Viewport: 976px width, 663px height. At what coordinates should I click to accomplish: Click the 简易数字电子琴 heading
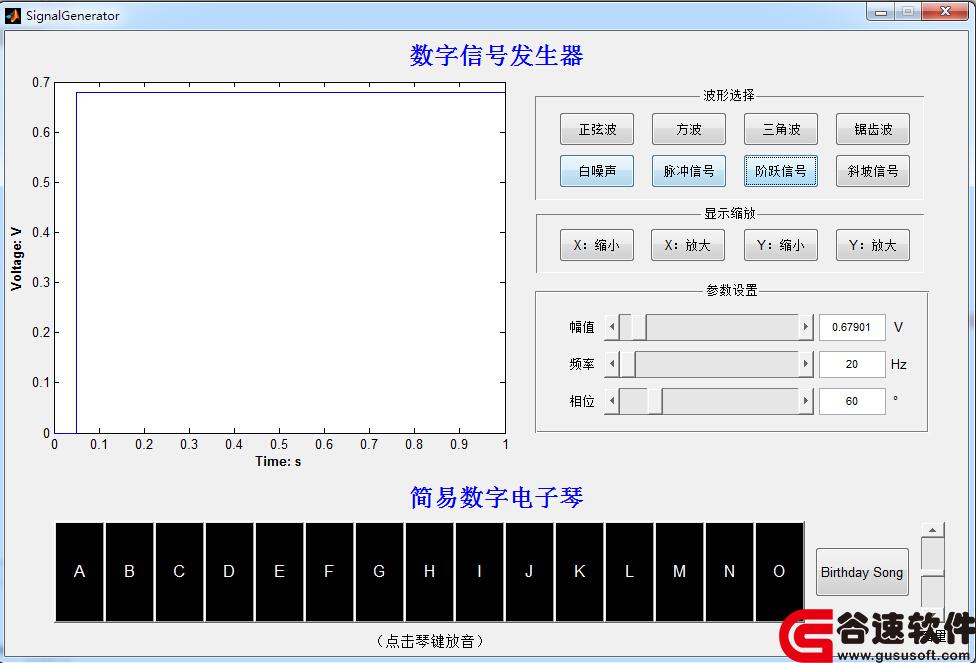point(497,497)
